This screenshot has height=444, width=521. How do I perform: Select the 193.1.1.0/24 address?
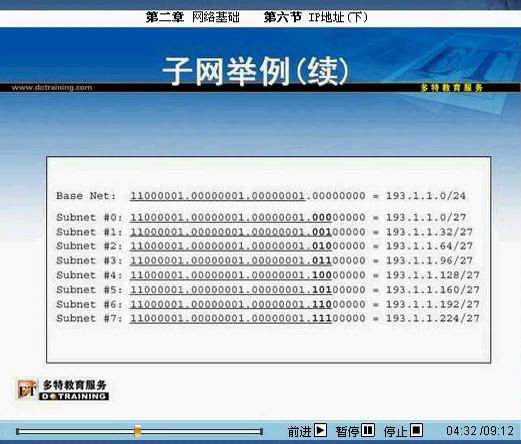tap(426, 196)
